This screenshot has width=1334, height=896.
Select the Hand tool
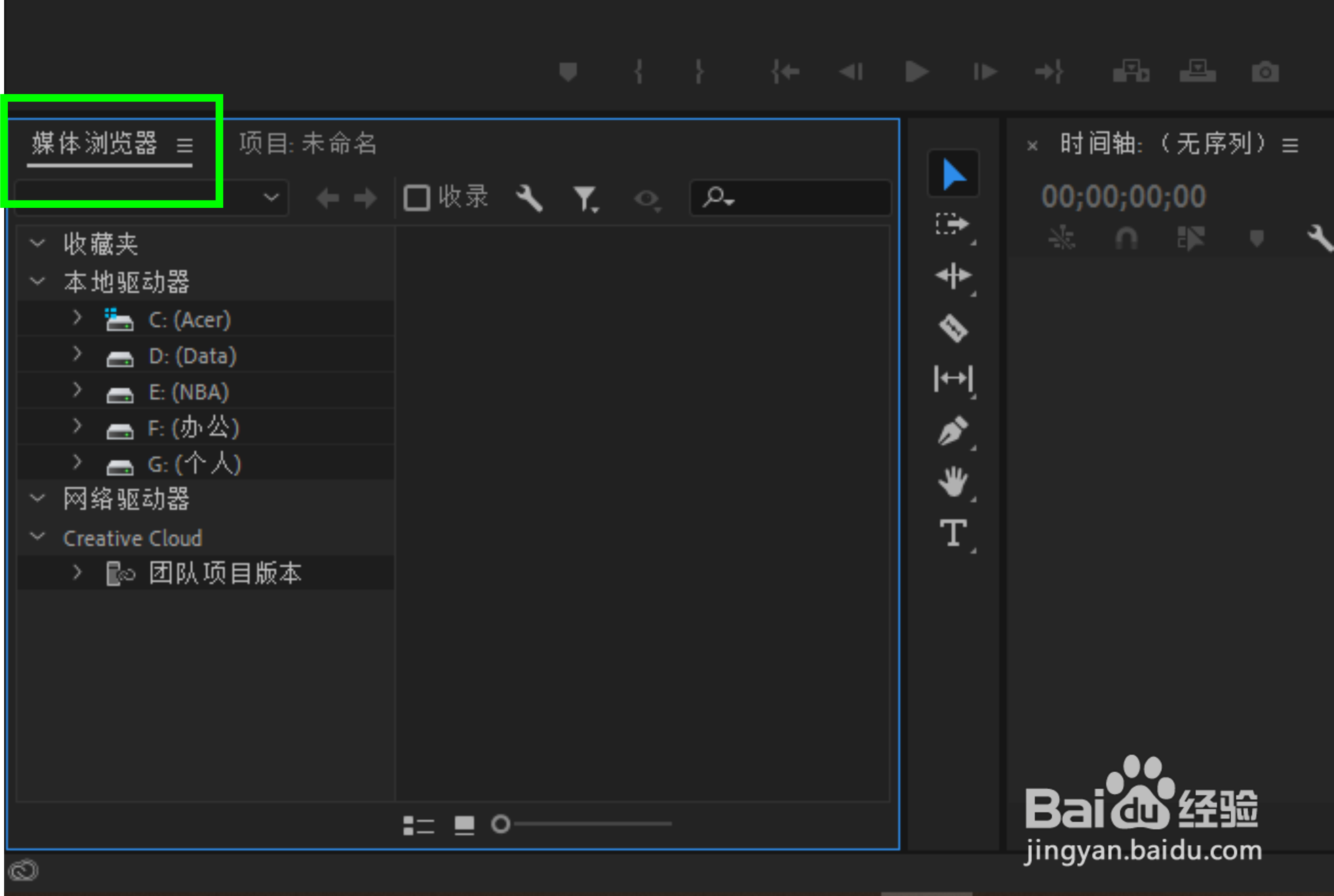953,482
